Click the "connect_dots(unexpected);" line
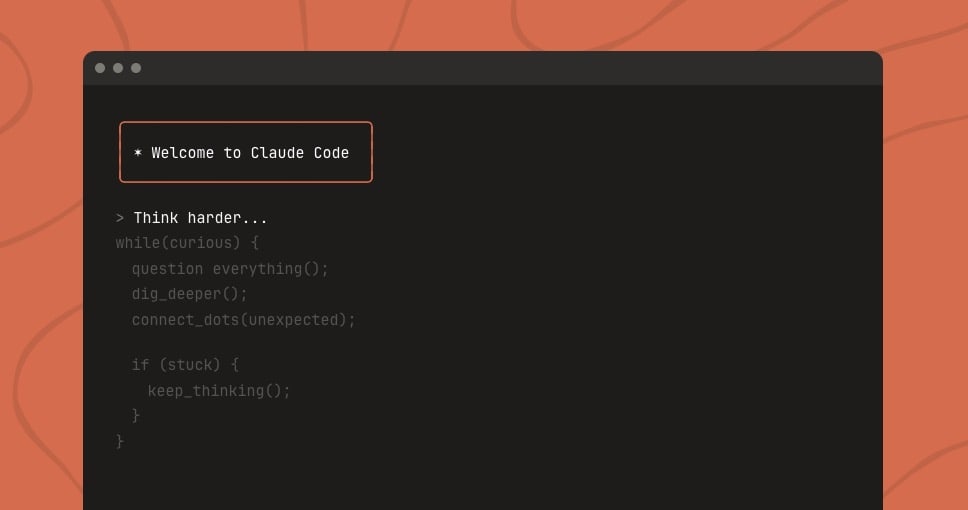Viewport: 968px width, 510px height. tap(243, 320)
